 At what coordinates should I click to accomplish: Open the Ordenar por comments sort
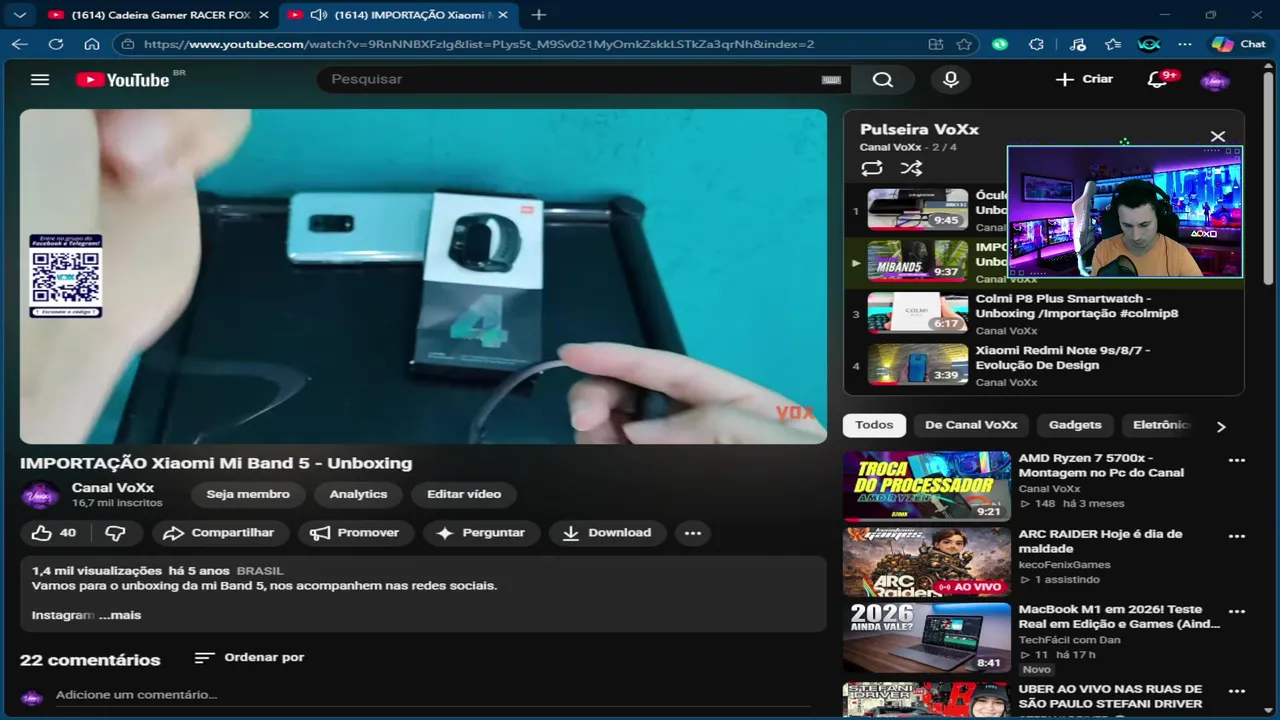[249, 657]
